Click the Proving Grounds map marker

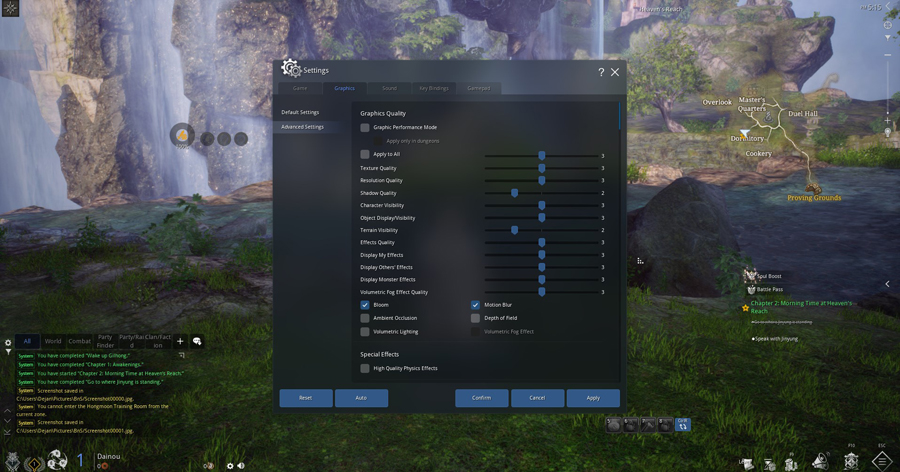(x=813, y=188)
